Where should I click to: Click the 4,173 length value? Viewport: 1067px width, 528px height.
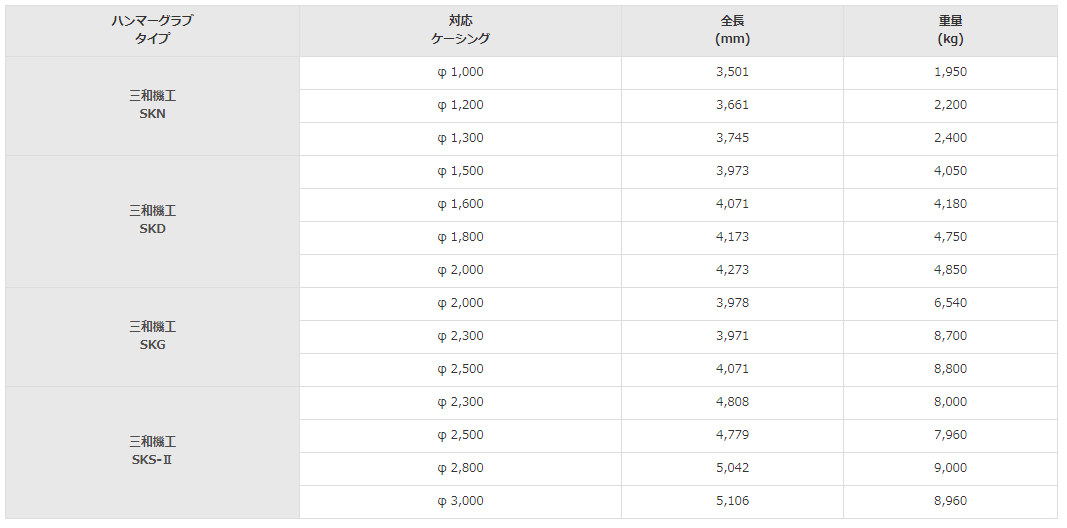(x=732, y=238)
